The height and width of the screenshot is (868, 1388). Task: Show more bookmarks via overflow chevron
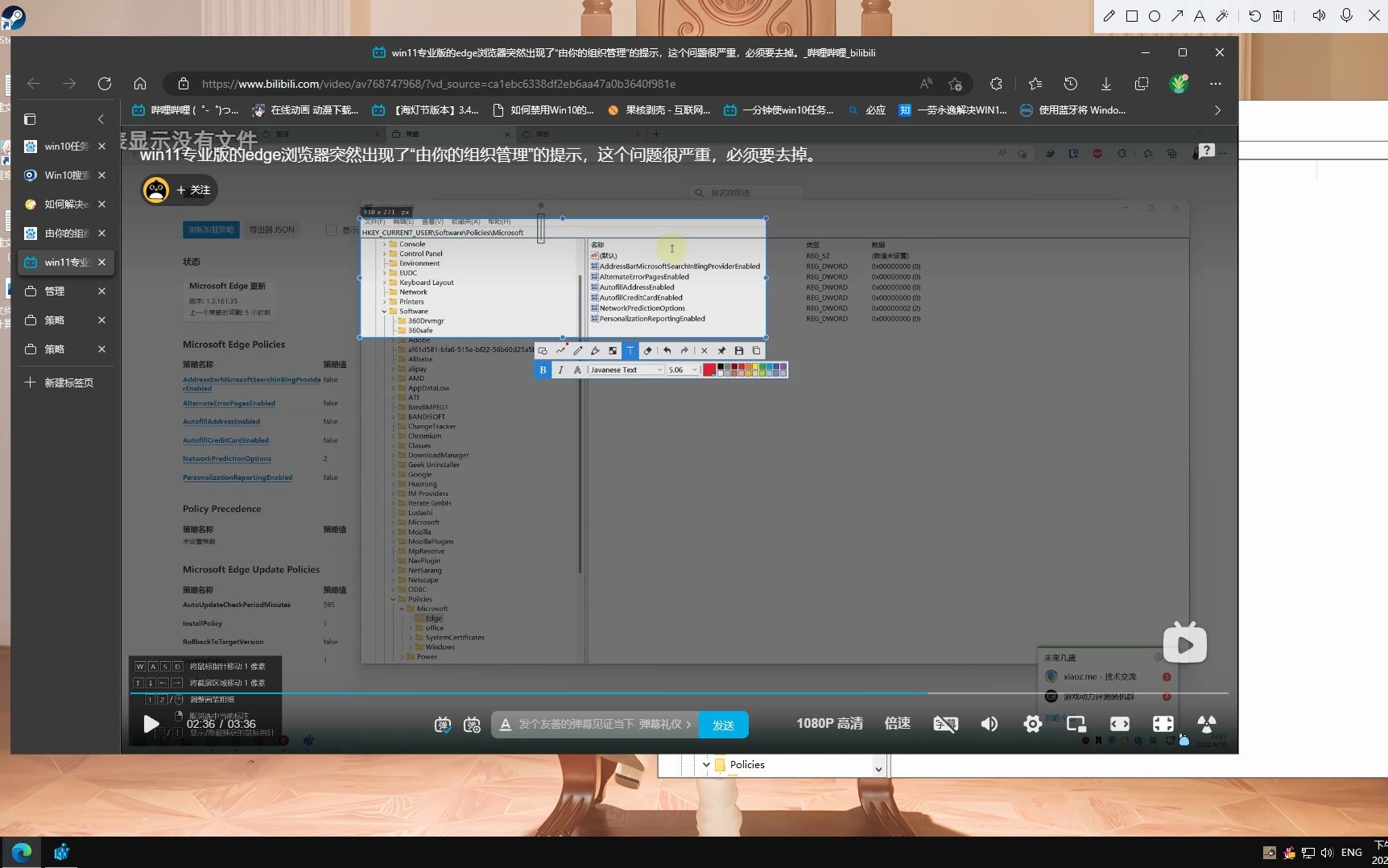(1217, 110)
